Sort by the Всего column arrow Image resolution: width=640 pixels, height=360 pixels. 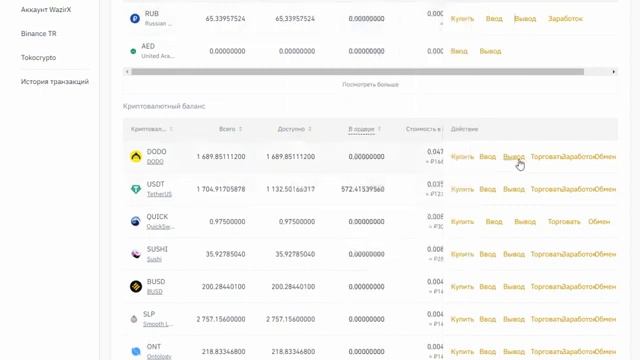coord(240,129)
